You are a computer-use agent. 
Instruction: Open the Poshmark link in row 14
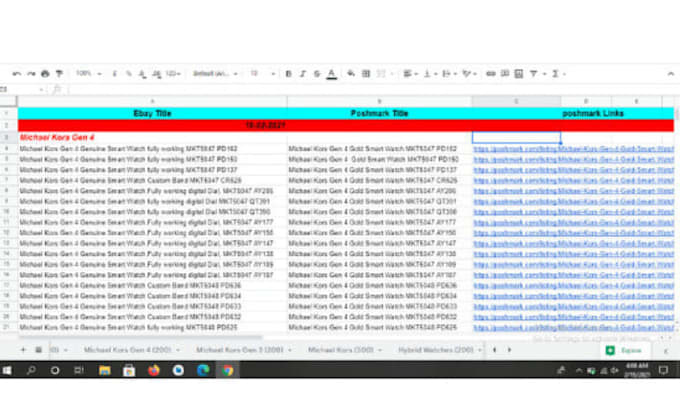(573, 254)
